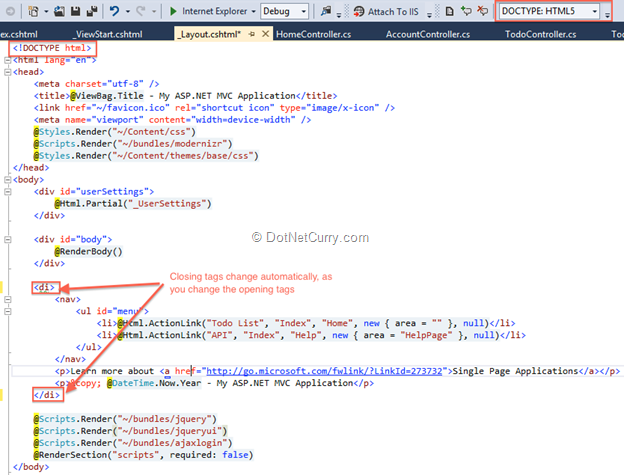
Task: Collapse the userSettings div region
Action: [8, 192]
